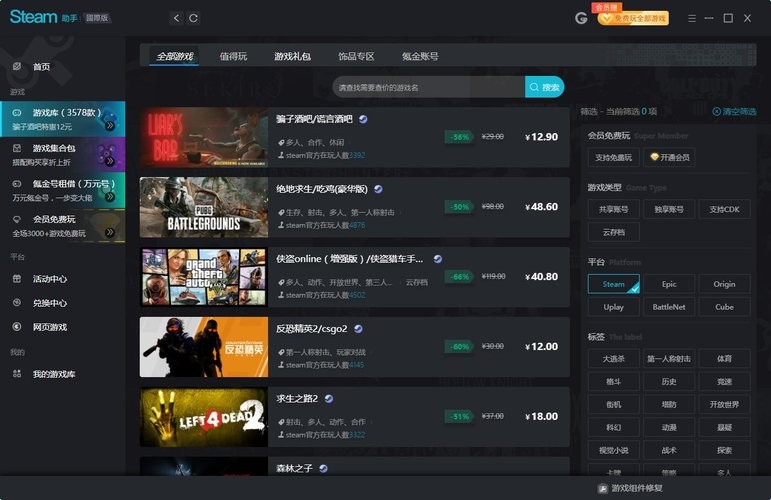Toggle the Epic platform filter

[x=669, y=284]
